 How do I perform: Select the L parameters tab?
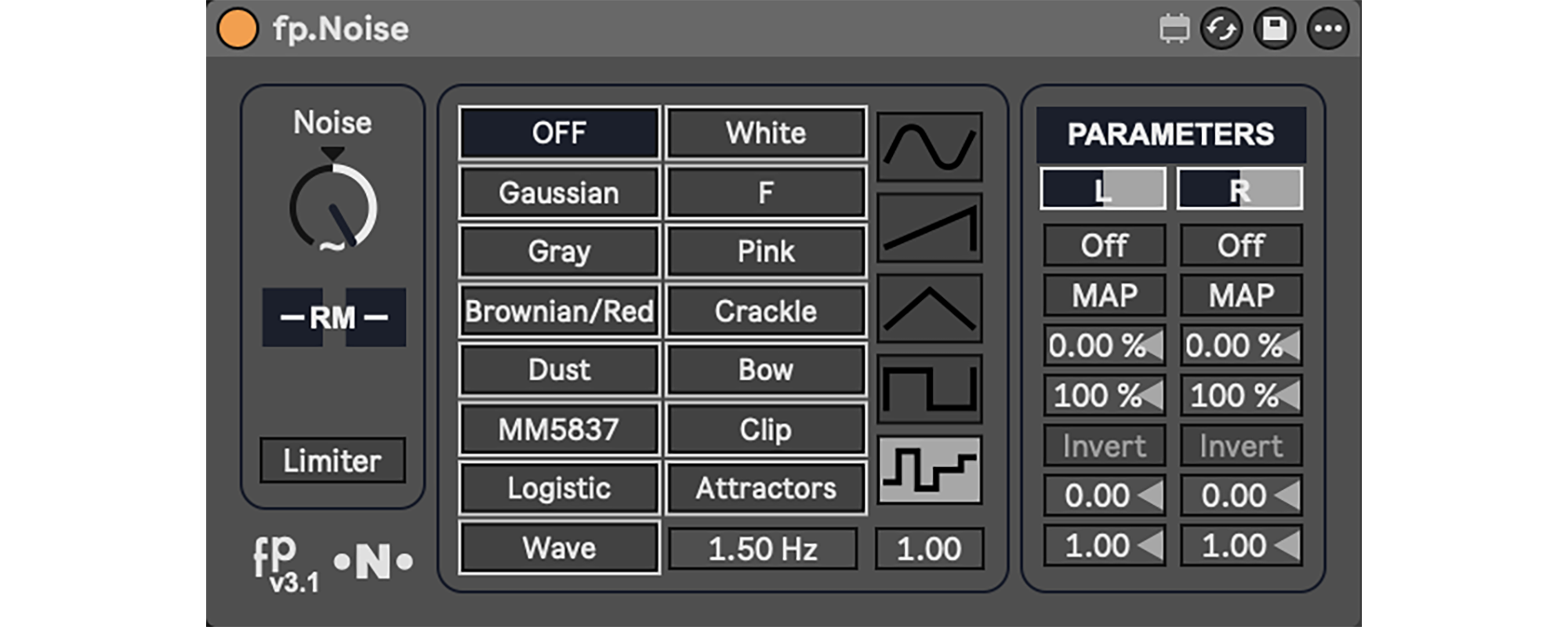[1102, 190]
